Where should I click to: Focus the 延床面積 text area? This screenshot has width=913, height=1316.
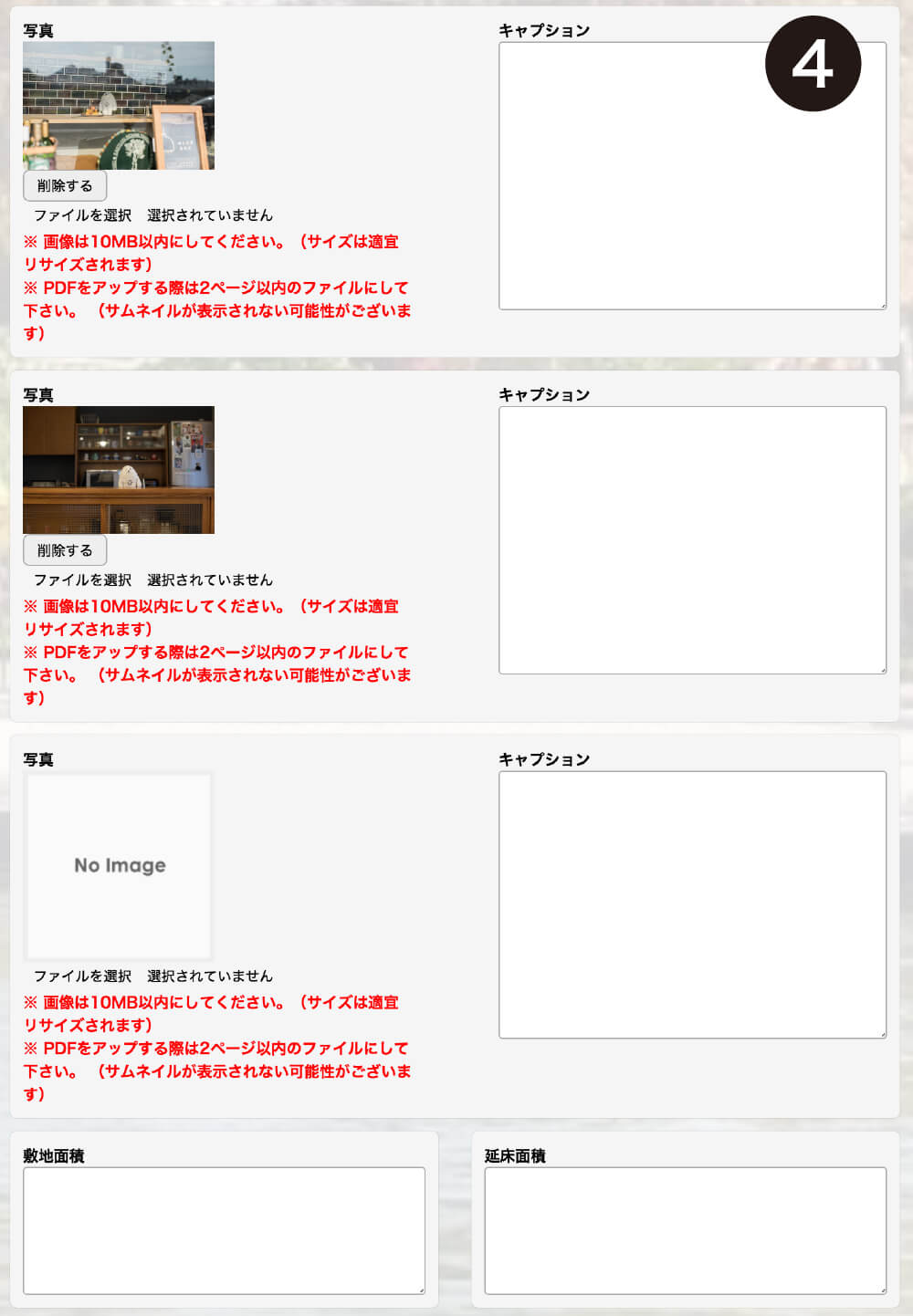point(685,1230)
